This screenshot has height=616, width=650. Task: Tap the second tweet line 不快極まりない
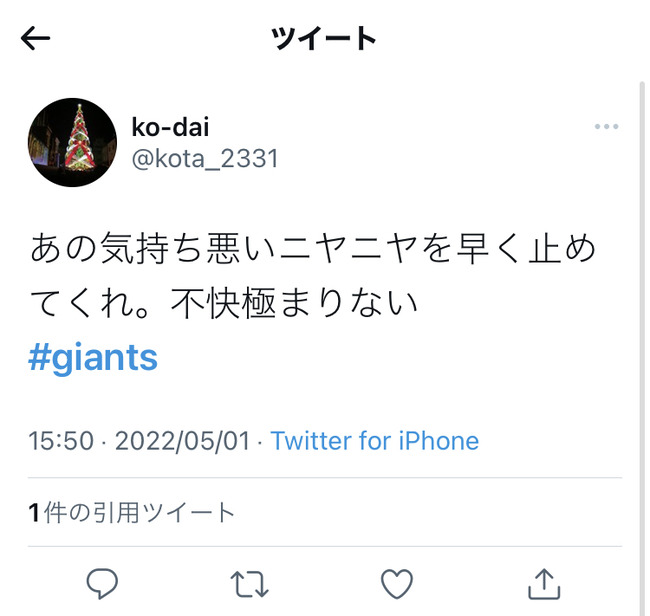[x=294, y=303]
